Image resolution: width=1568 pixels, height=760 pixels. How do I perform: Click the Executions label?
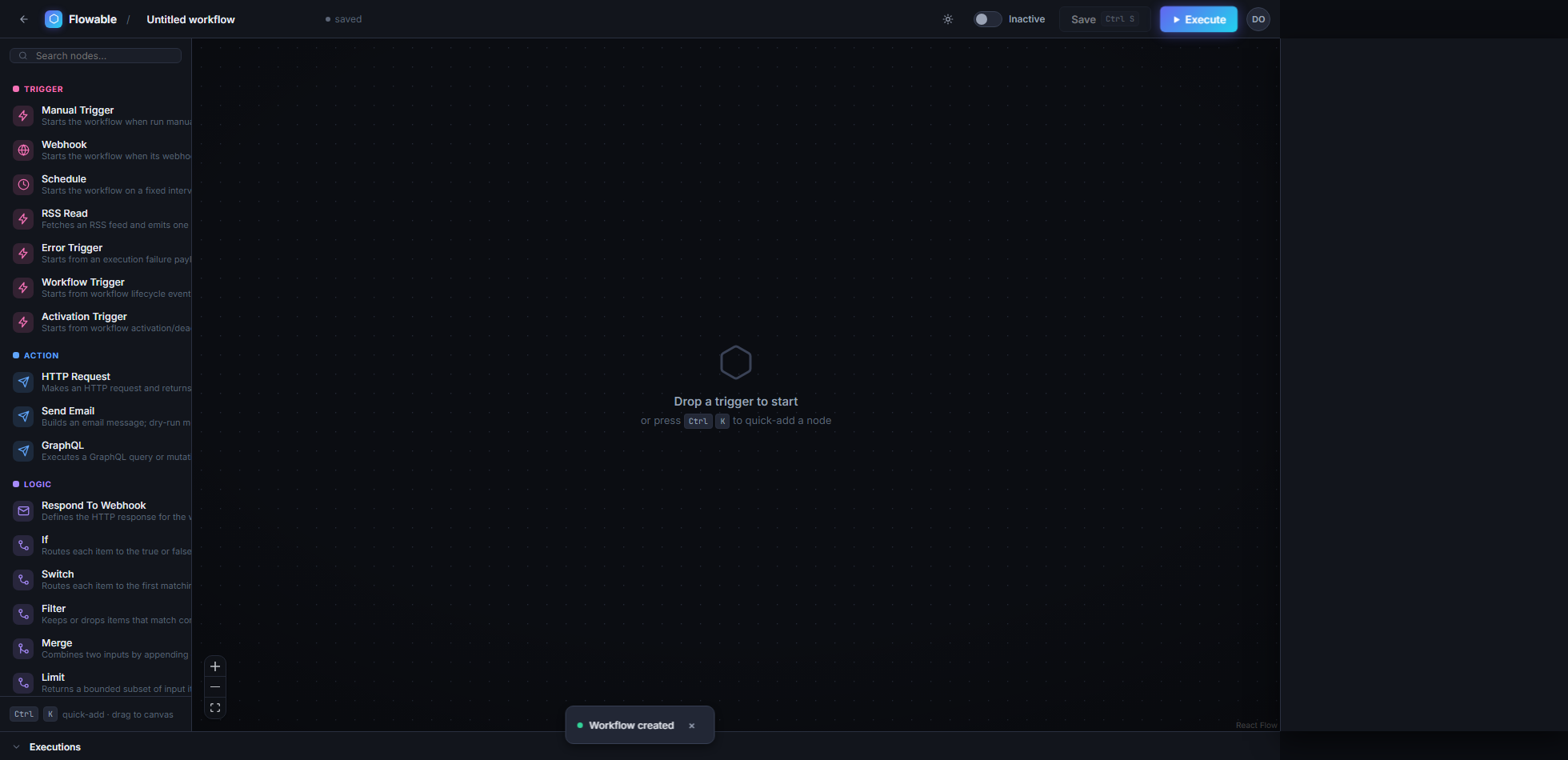pyautogui.click(x=55, y=747)
